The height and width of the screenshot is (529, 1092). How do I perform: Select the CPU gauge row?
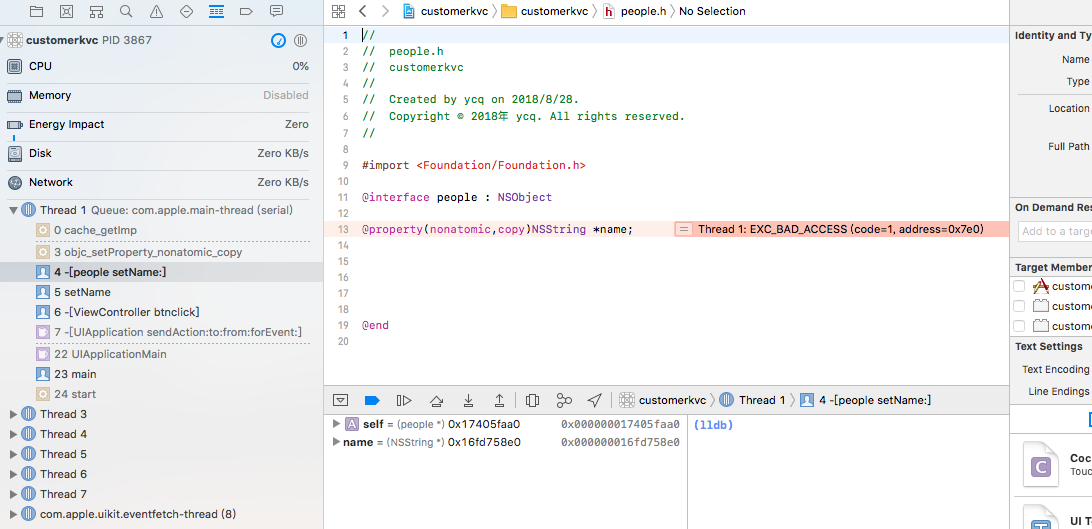pos(158,66)
